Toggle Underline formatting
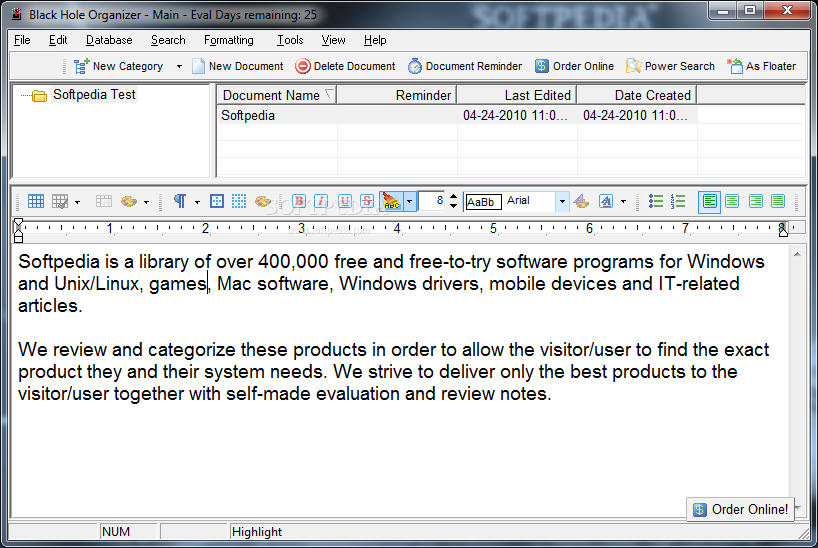Screen dimensions: 818x548 click(x=344, y=201)
